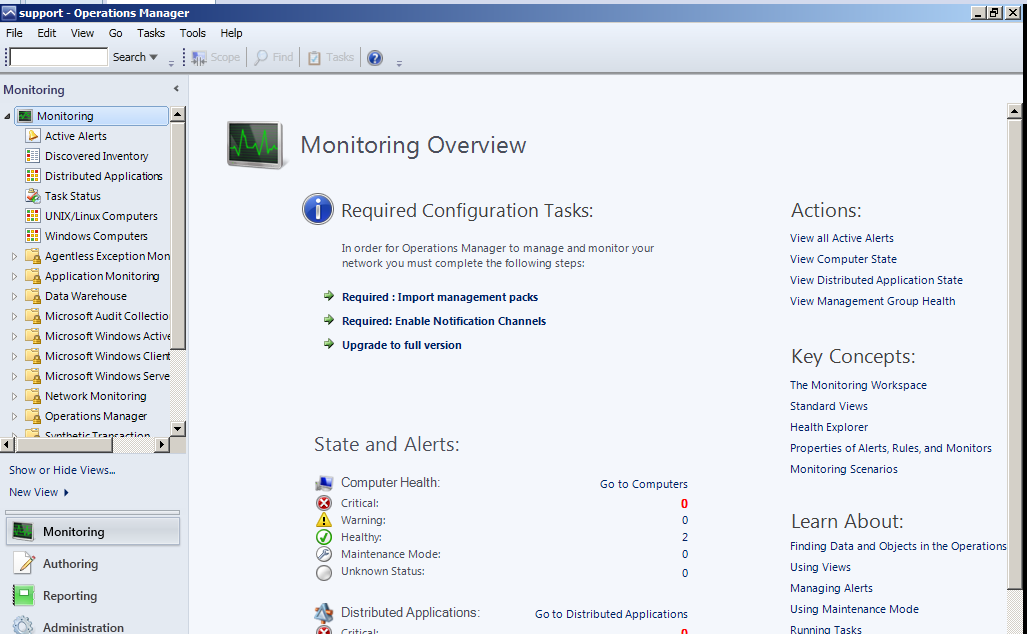Open the Go menu
Viewport: 1027px width, 634px height.
[x=115, y=33]
